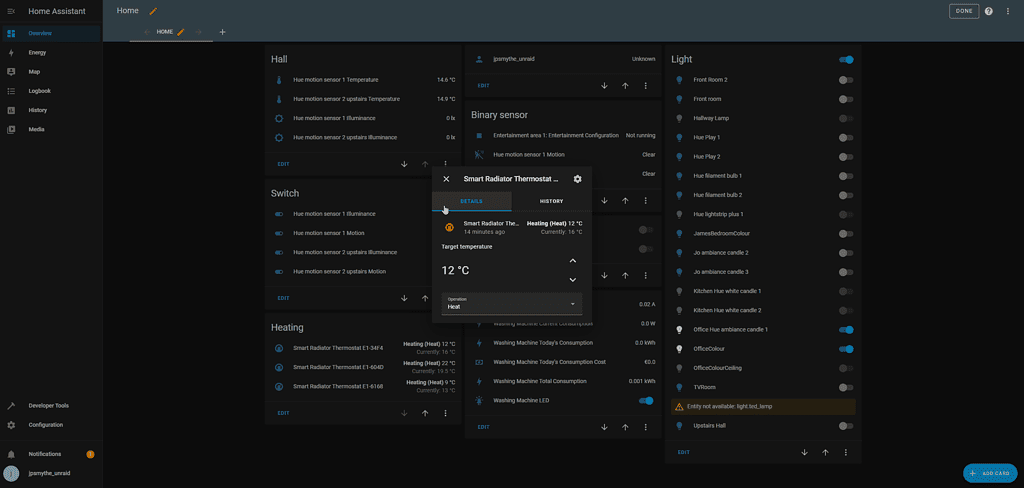This screenshot has height=488, width=1024.
Task: Open Energy in the sidebar
Action: click(37, 52)
